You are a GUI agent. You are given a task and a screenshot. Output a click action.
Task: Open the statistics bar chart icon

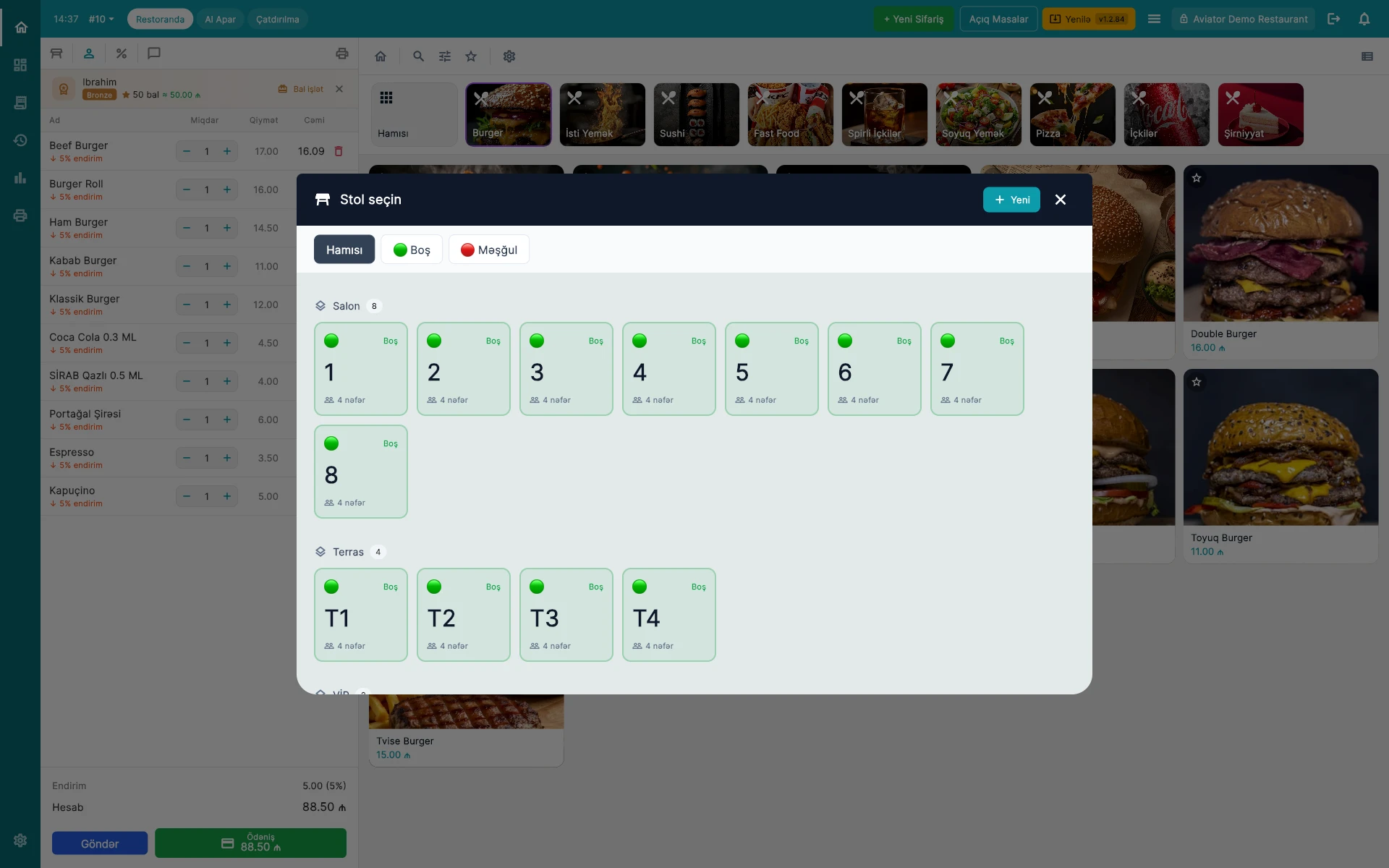pos(20,178)
